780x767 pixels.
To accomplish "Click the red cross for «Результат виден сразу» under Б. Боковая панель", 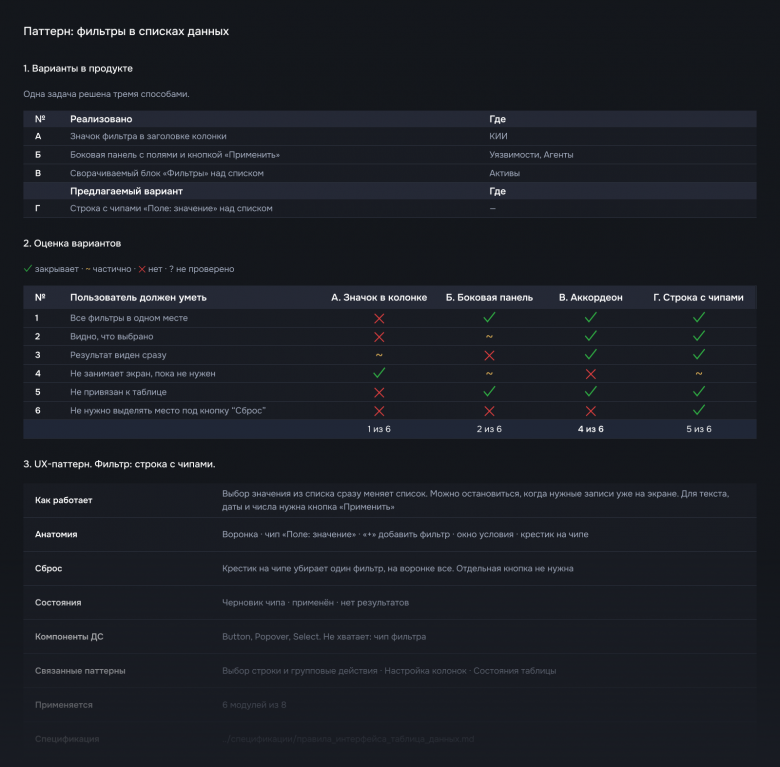I will pyautogui.click(x=489, y=356).
